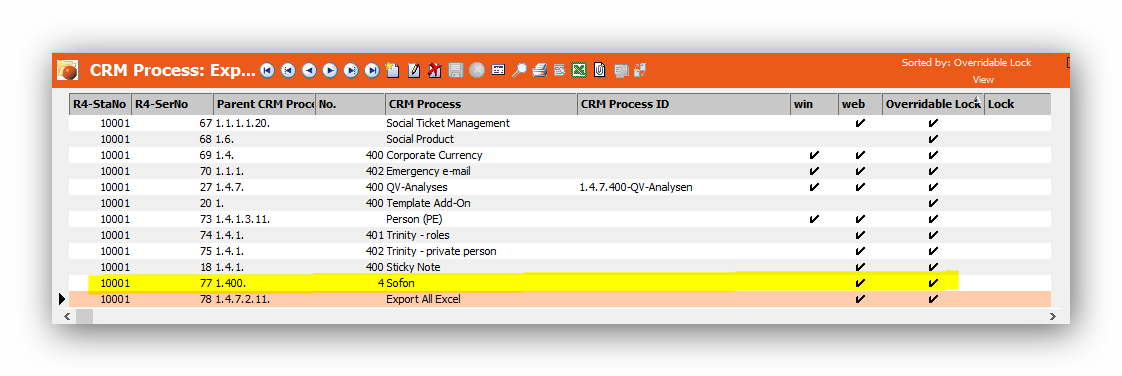Go to the first record
Image resolution: width=1122 pixels, height=376 pixels.
267,70
